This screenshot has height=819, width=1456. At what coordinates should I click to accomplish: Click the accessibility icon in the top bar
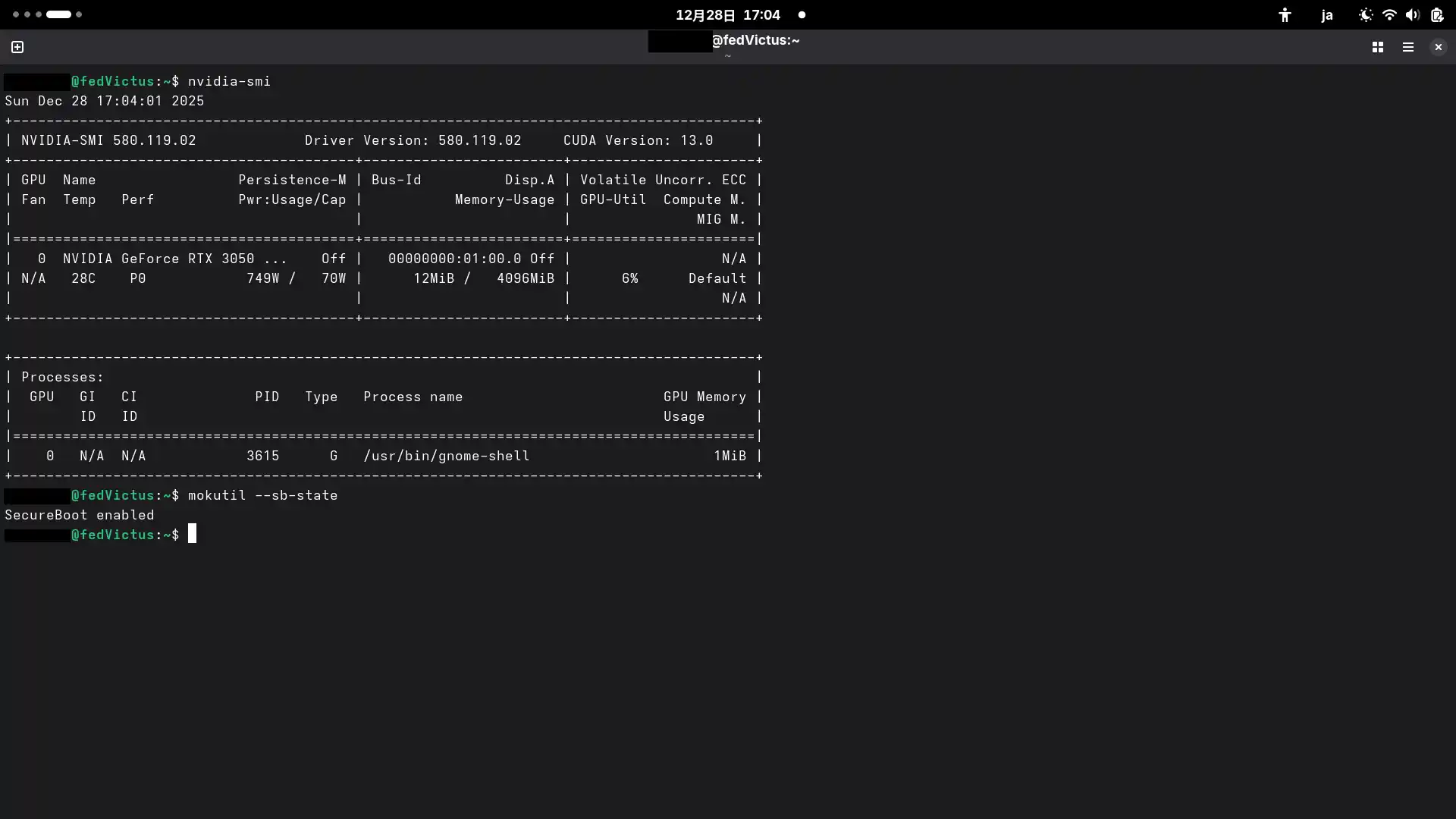tap(1285, 15)
